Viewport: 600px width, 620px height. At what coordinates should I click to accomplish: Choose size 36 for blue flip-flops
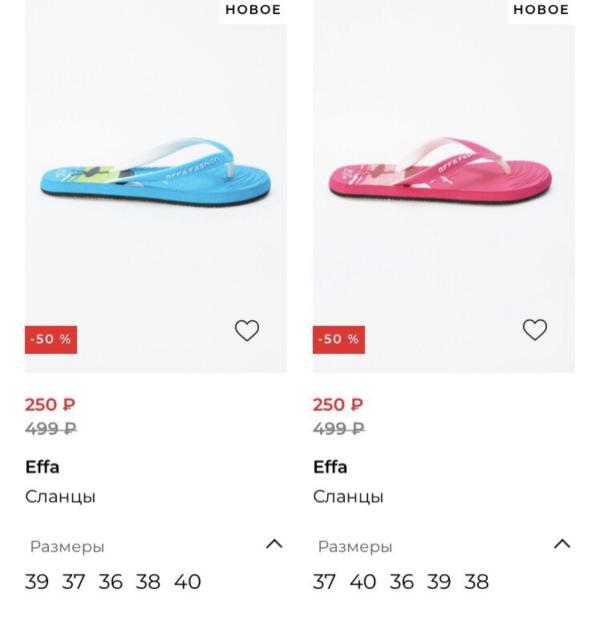pos(111,582)
